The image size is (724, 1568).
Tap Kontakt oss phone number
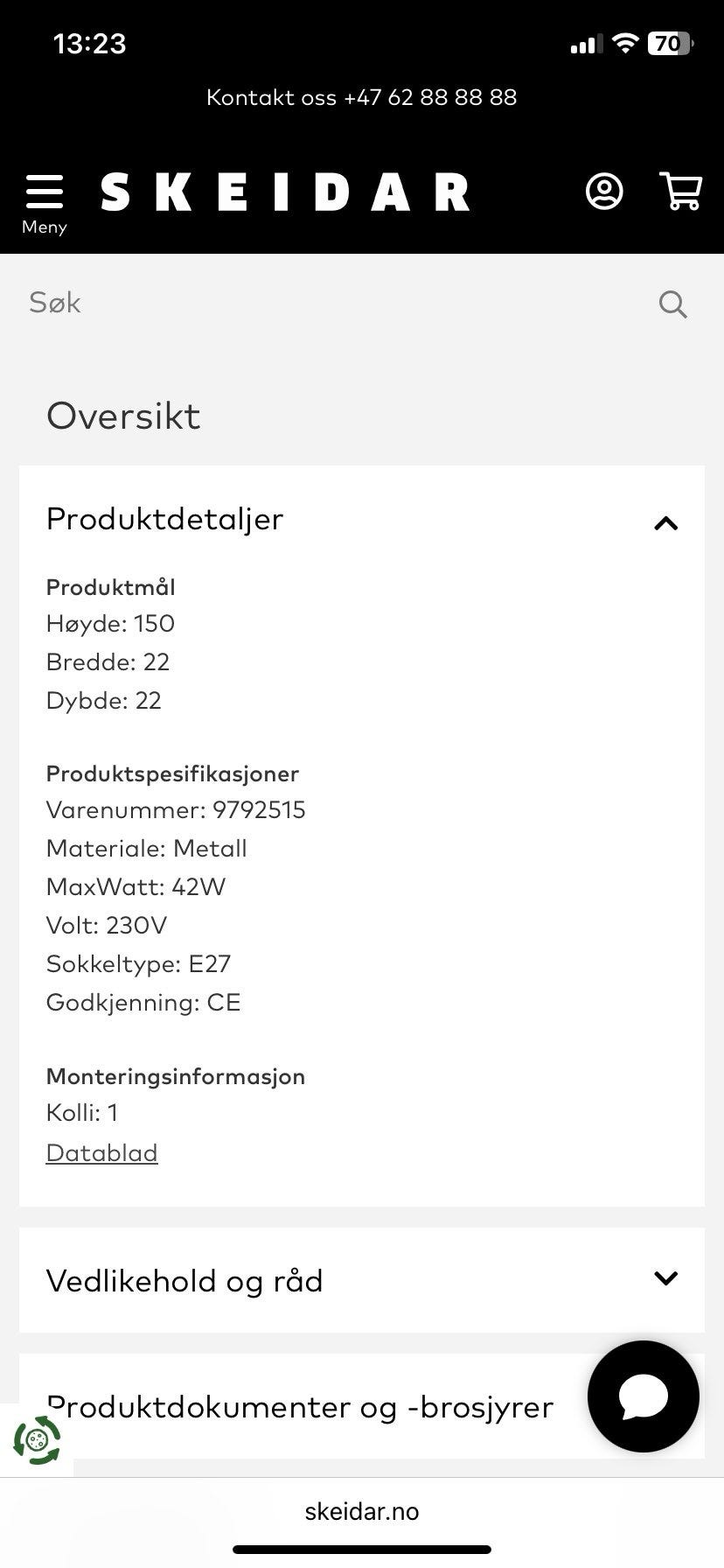point(361,97)
